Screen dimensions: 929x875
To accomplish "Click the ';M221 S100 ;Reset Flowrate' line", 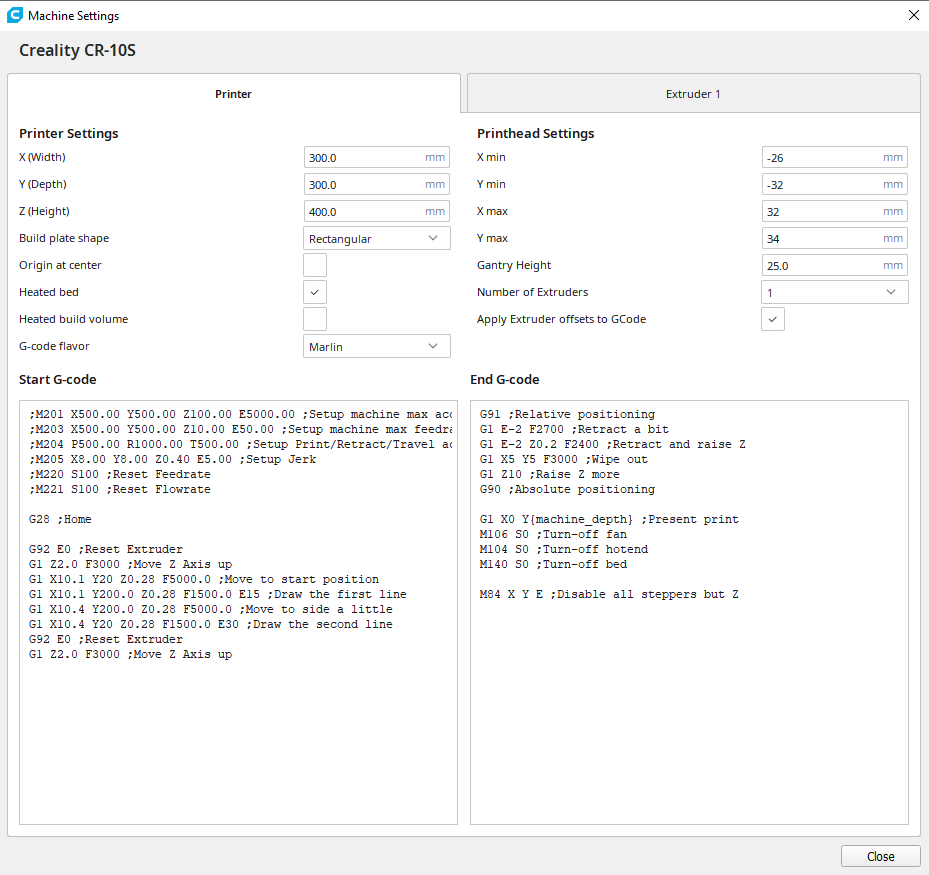I will tap(120, 489).
